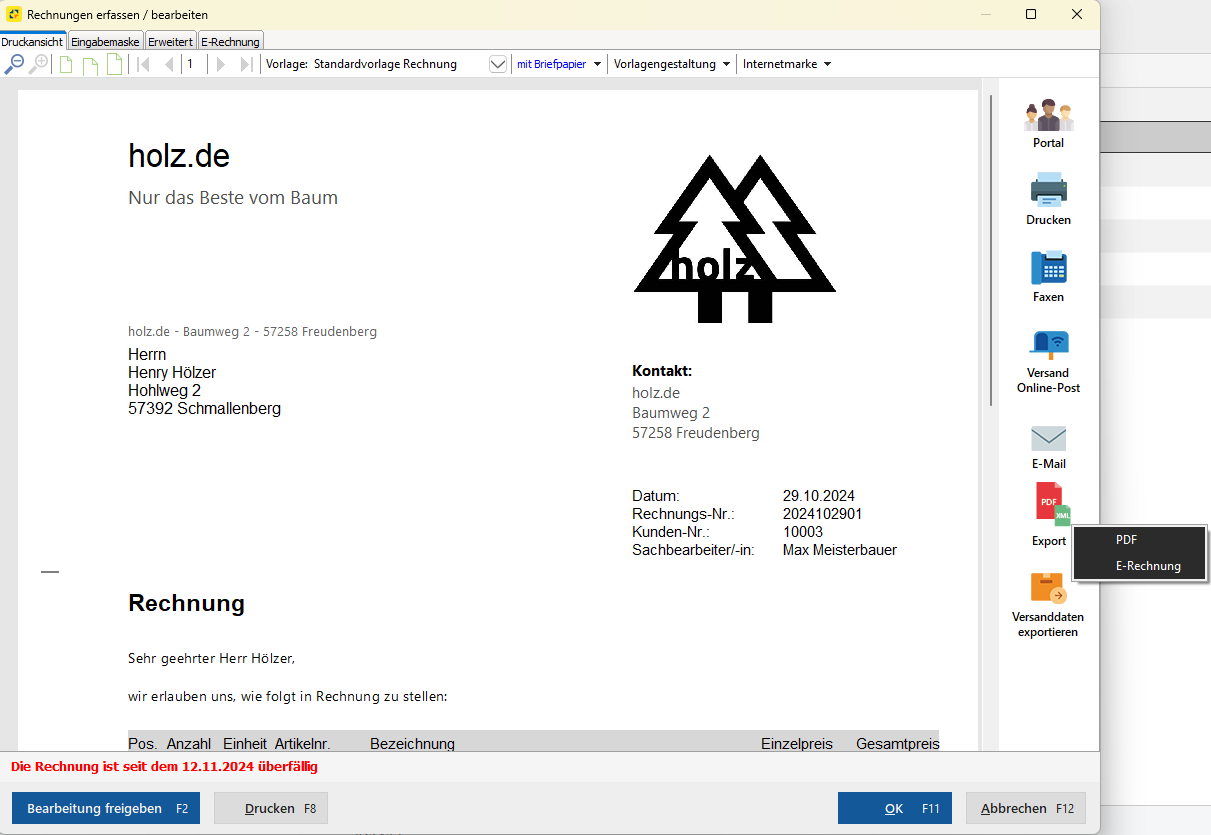The width and height of the screenshot is (1211, 835).
Task: Zoom in with the plus magnifier
Action: pos(39,63)
